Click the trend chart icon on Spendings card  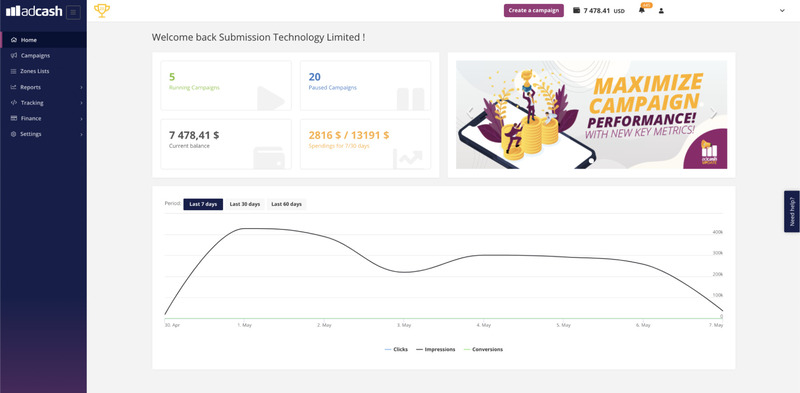pyautogui.click(x=409, y=159)
